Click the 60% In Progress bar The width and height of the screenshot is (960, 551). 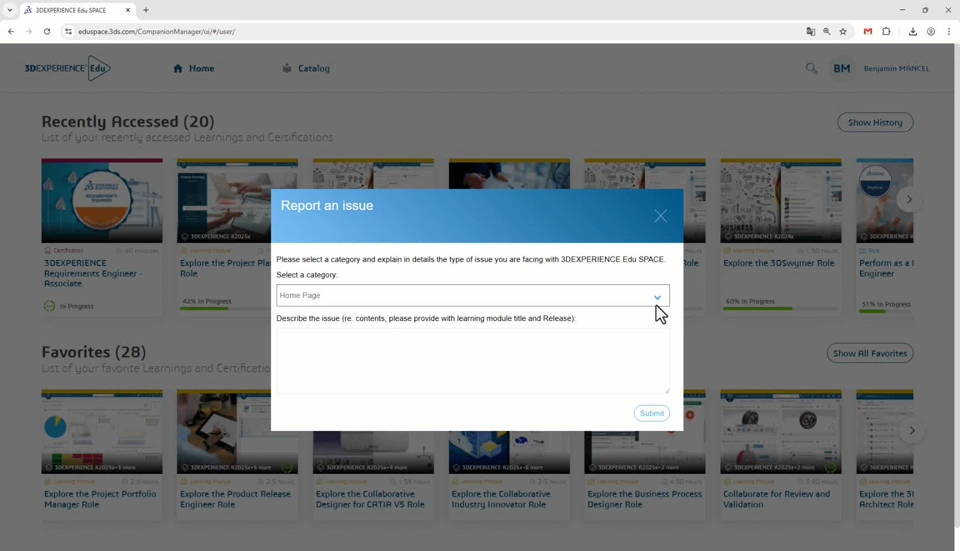[781, 309]
